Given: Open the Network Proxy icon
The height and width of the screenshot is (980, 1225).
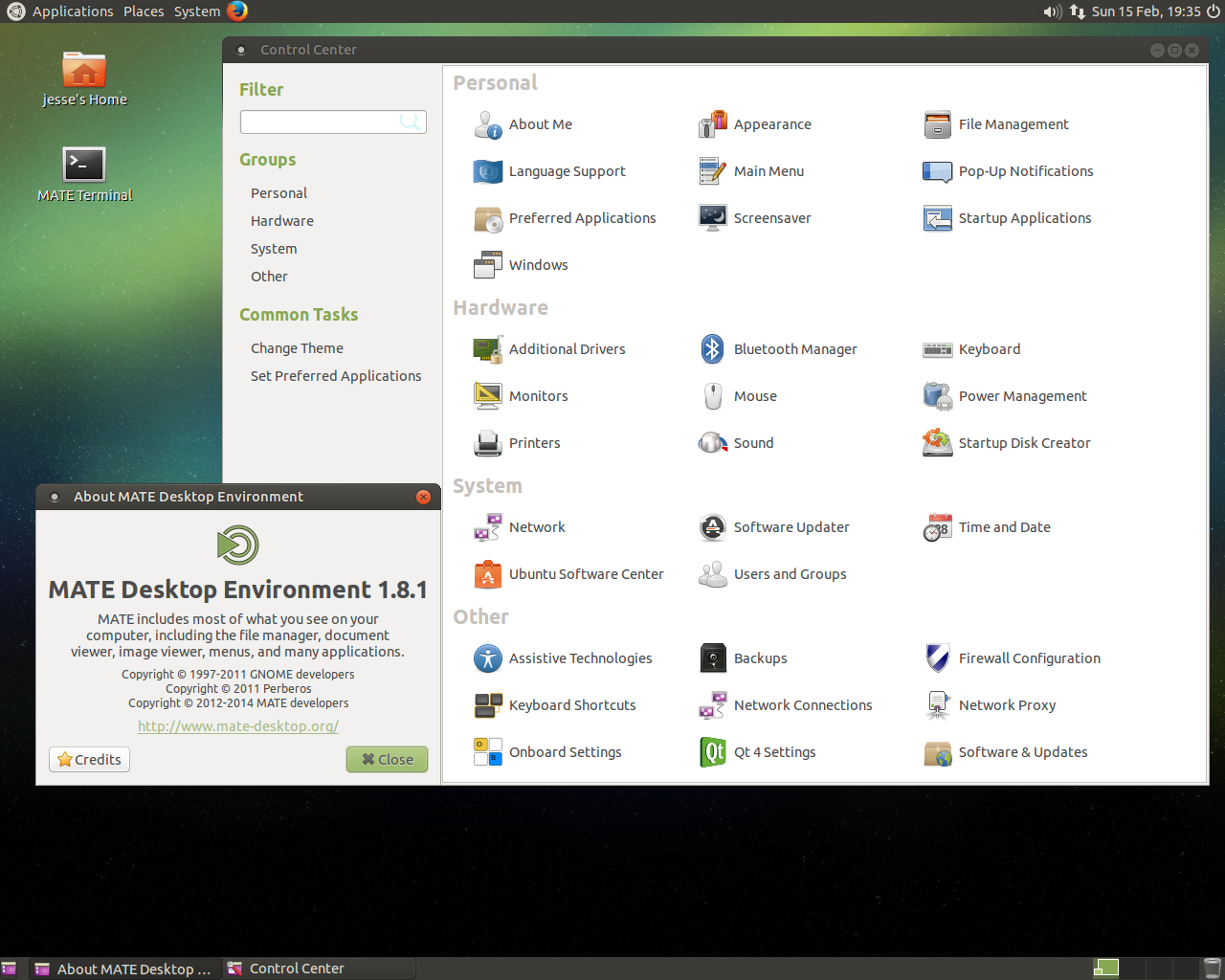Looking at the screenshot, I should tap(938, 705).
